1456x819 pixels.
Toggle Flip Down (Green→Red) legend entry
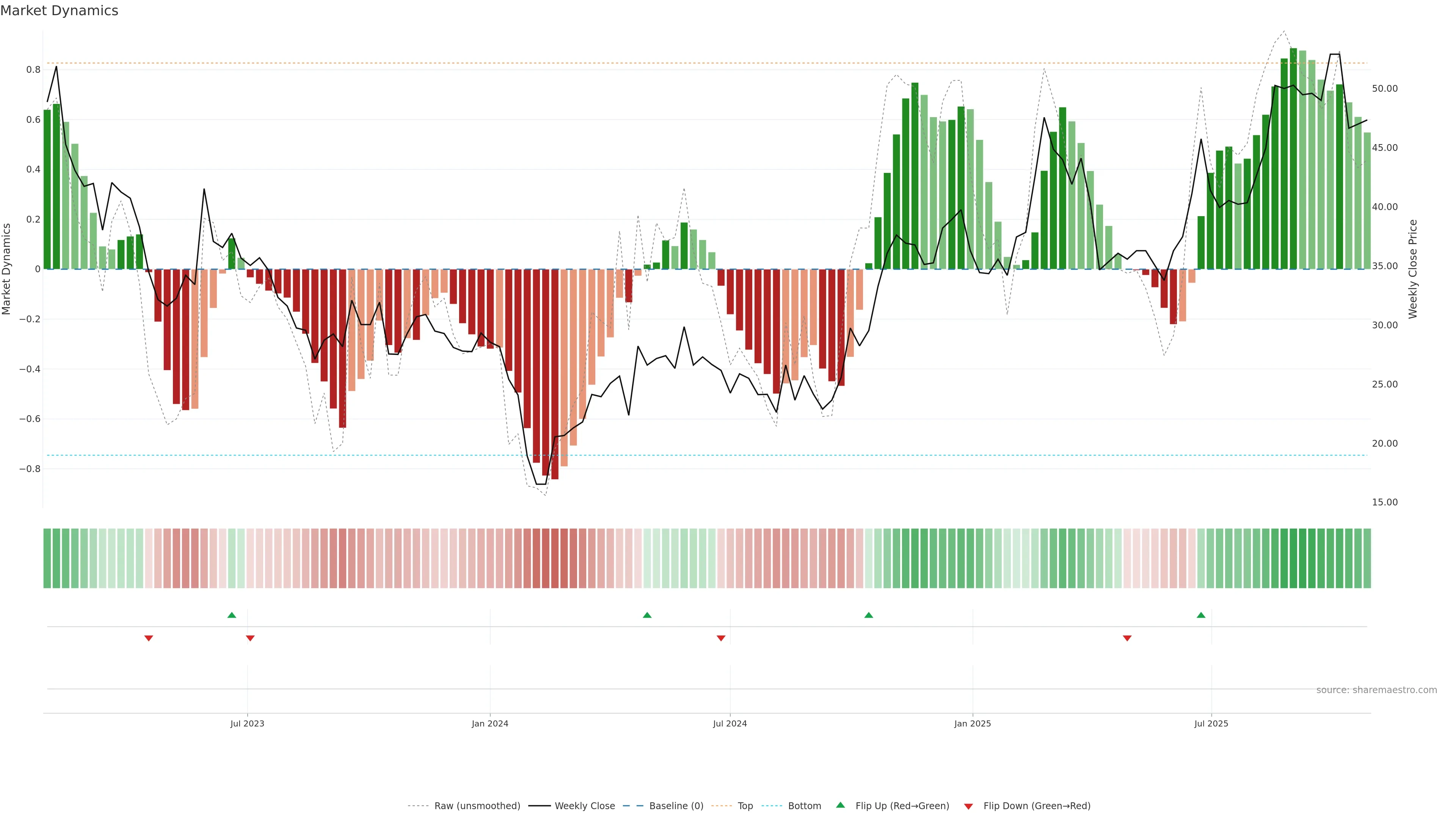pos(1037,806)
